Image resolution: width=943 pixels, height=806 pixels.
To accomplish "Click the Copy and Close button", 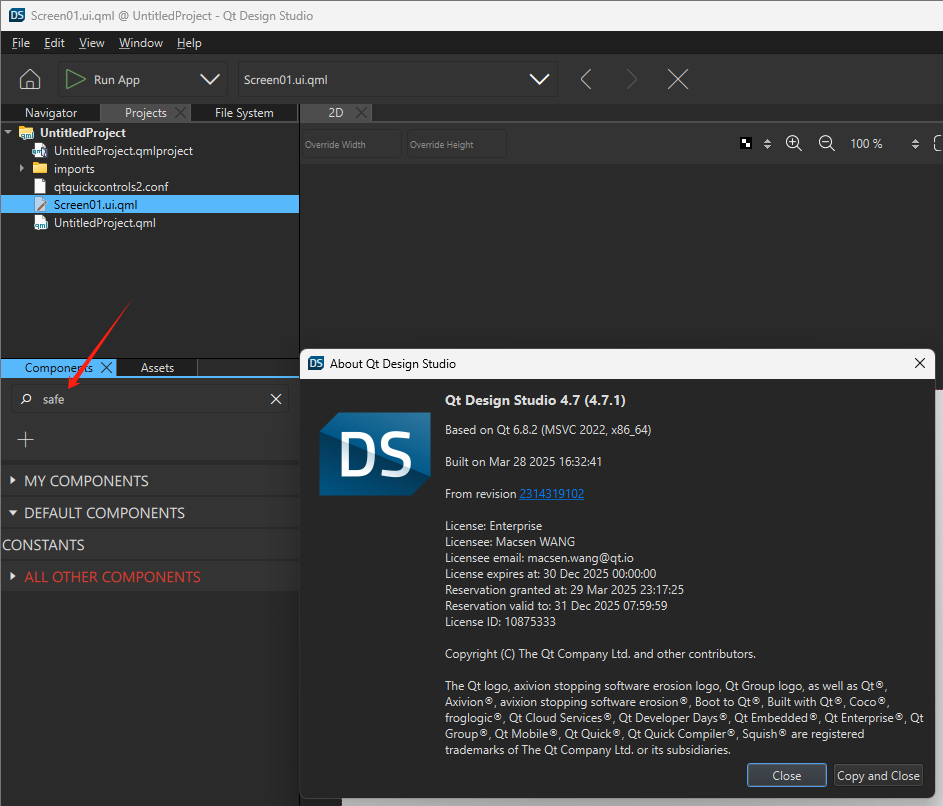I will pyautogui.click(x=878, y=775).
